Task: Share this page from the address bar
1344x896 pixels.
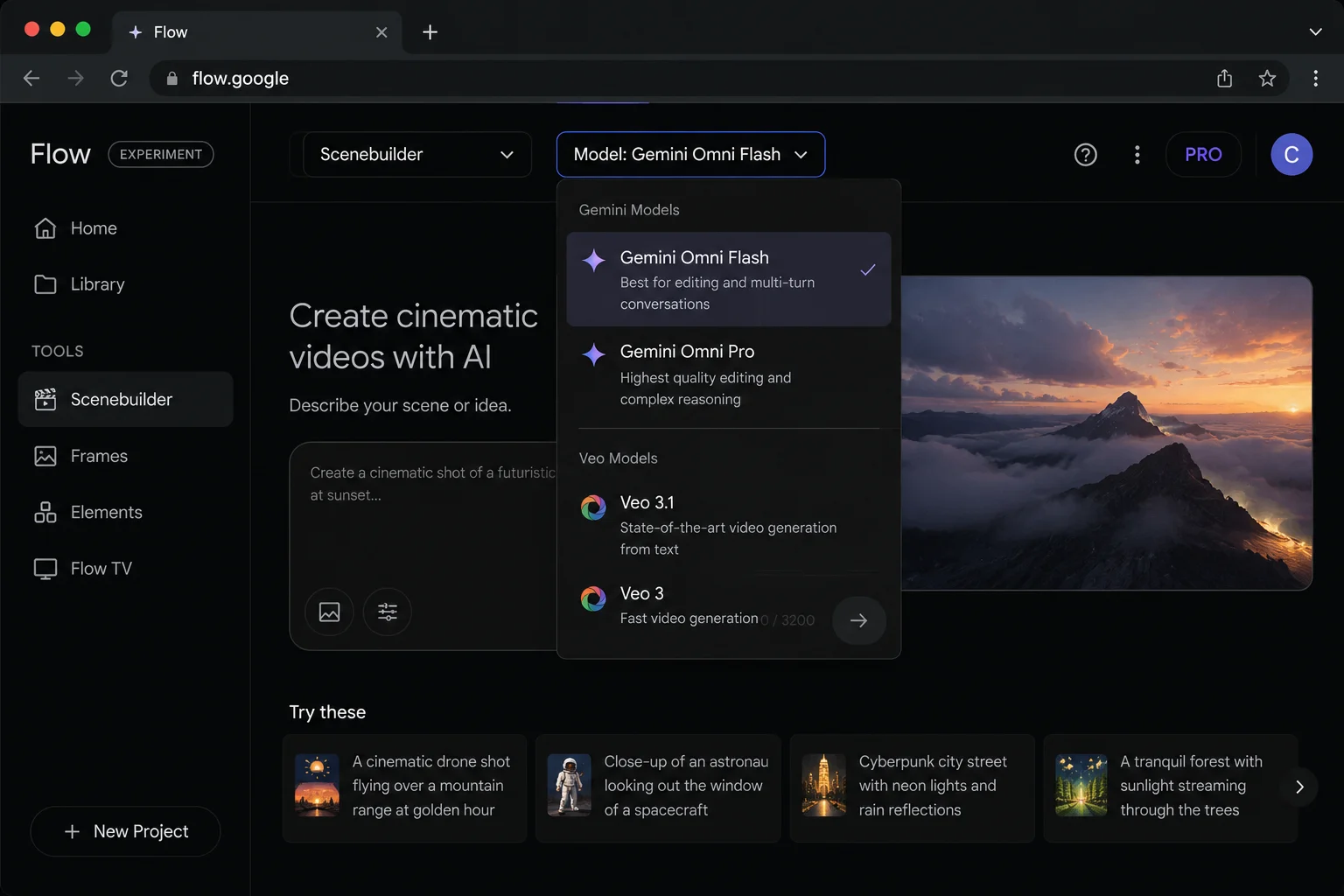Action: click(1224, 78)
